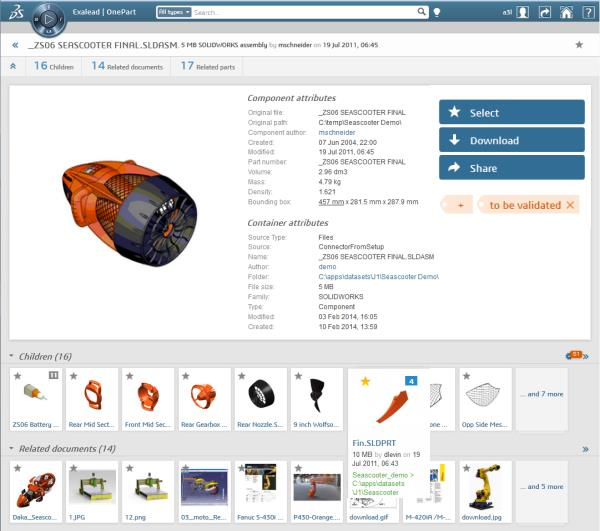Expand Children list with double arrow
The height and width of the screenshot is (531, 600).
click(585, 357)
